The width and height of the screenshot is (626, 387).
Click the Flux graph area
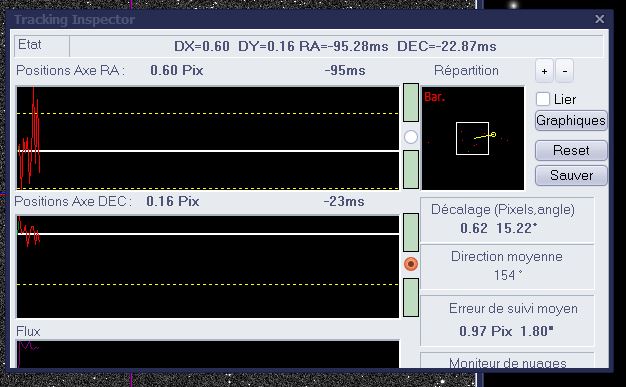click(x=208, y=354)
